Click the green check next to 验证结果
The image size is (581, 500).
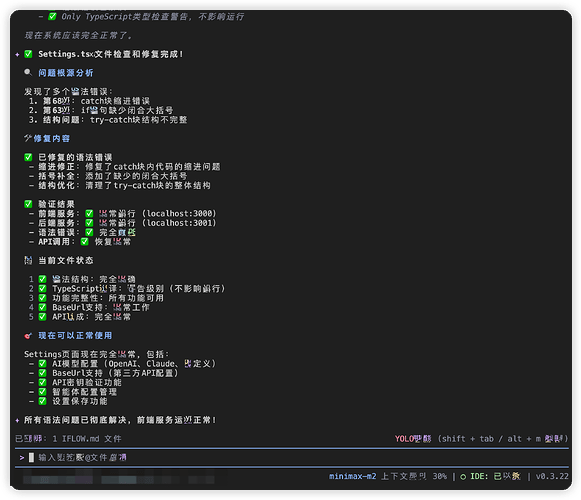tap(28, 204)
